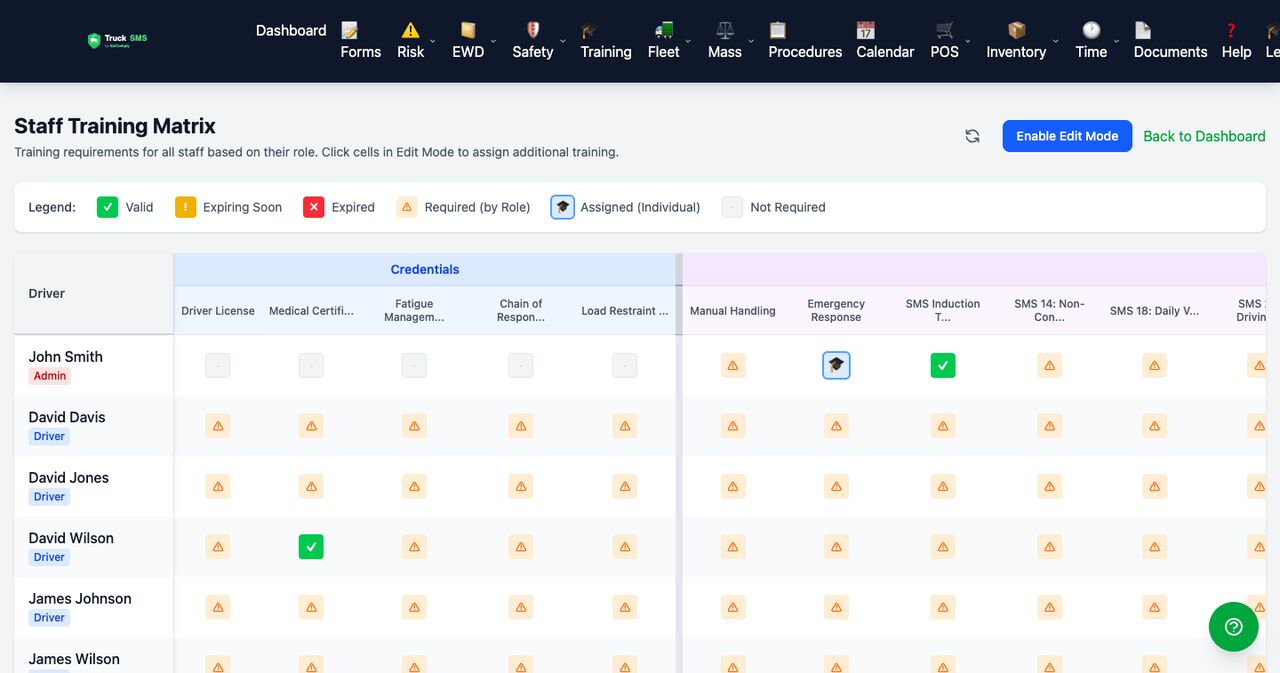Open the Forms notepad icon

[350, 30]
